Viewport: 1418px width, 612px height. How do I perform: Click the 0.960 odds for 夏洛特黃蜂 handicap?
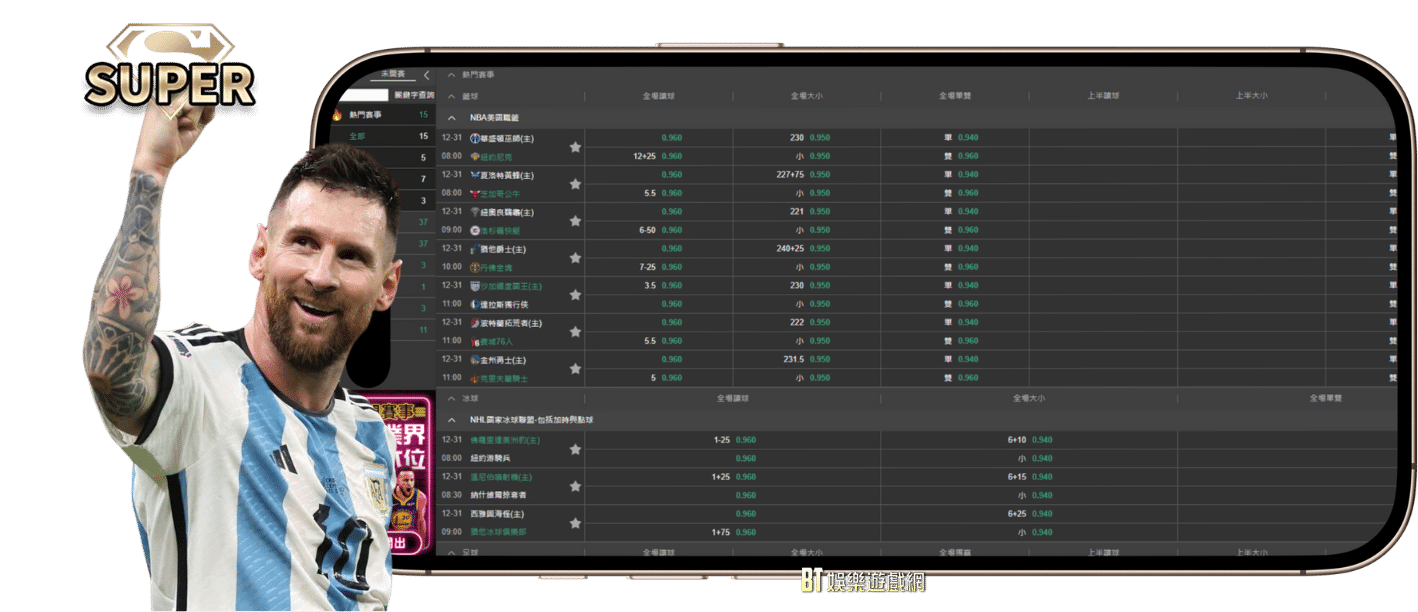pos(671,175)
